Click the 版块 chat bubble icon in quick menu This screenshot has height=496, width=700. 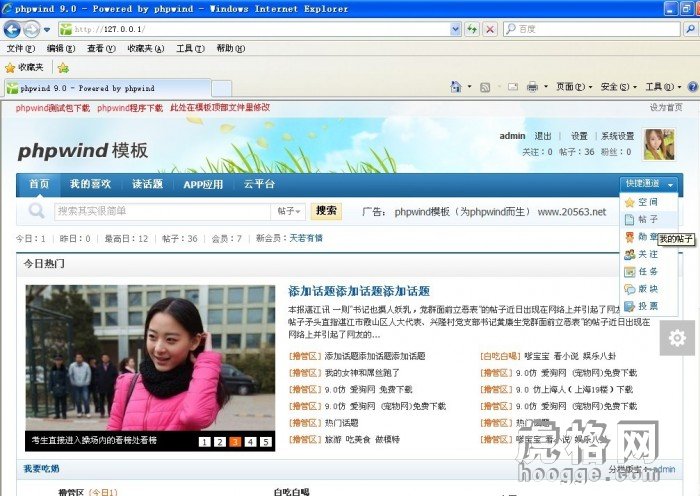click(629, 289)
